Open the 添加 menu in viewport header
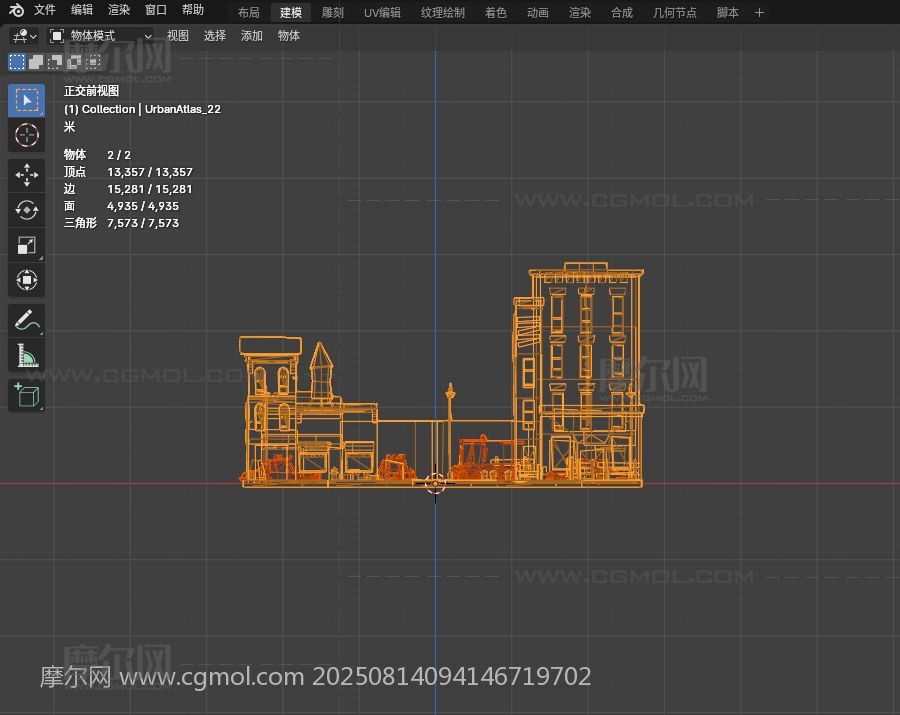 [x=252, y=36]
